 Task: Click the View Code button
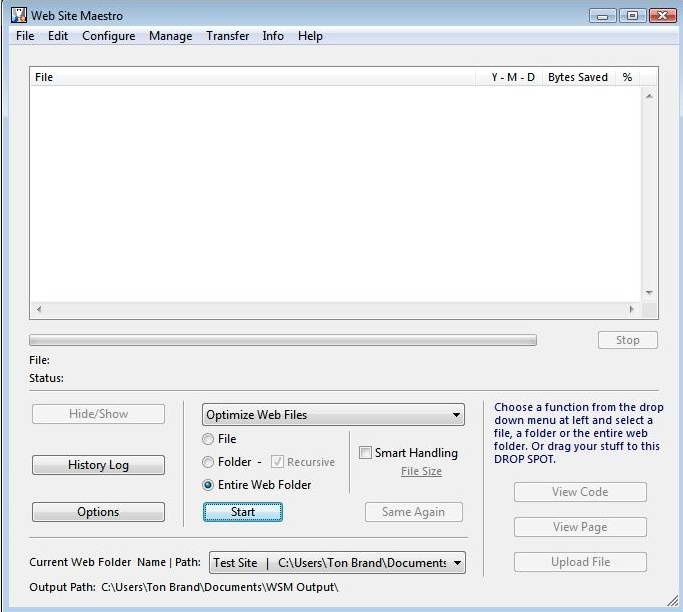click(580, 492)
